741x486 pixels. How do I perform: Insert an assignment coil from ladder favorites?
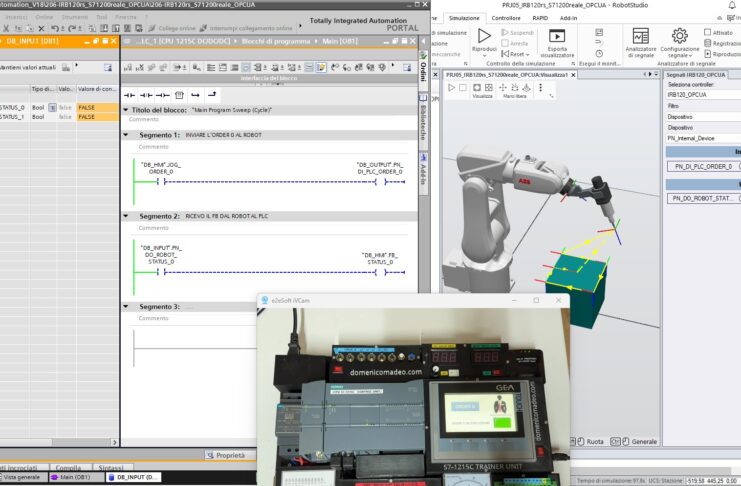(x=163, y=95)
